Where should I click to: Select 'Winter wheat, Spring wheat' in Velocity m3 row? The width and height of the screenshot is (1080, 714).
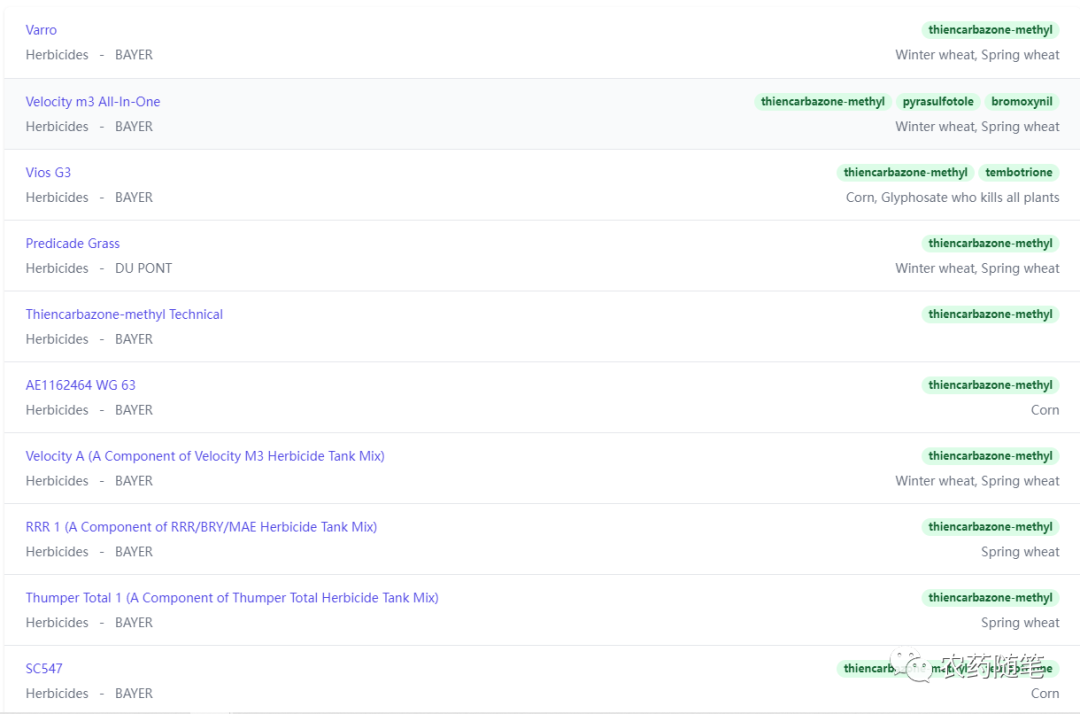977,127
